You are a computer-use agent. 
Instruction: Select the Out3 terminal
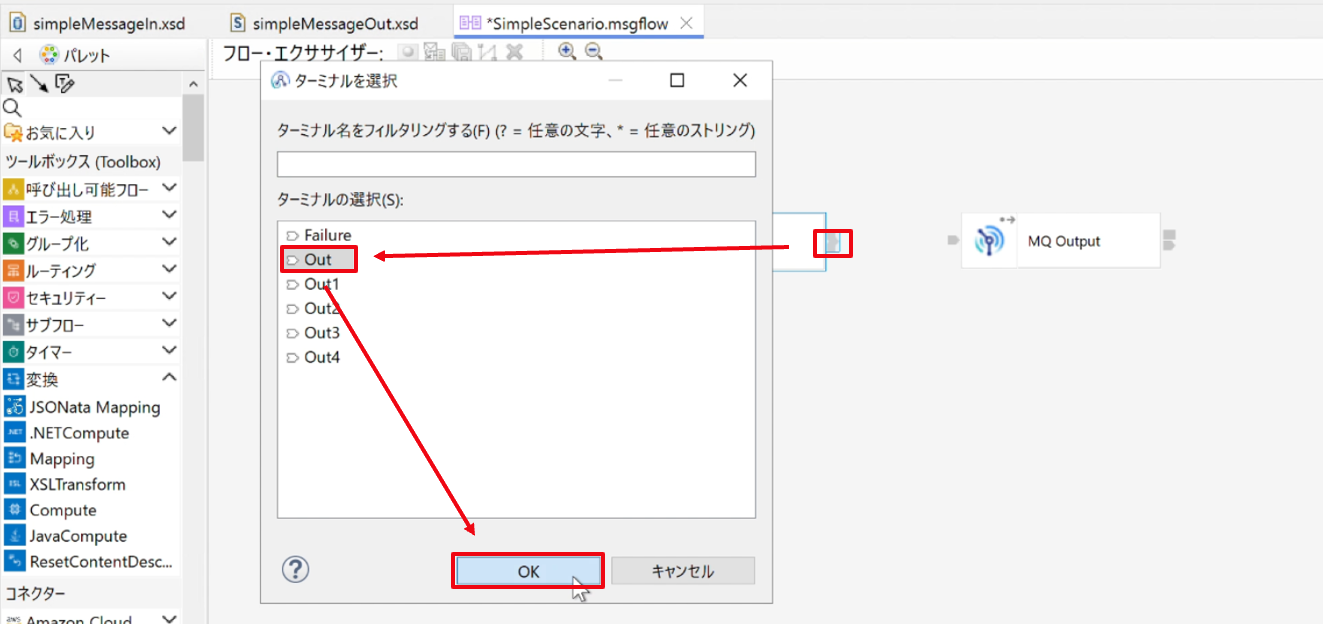pyautogui.click(x=313, y=332)
